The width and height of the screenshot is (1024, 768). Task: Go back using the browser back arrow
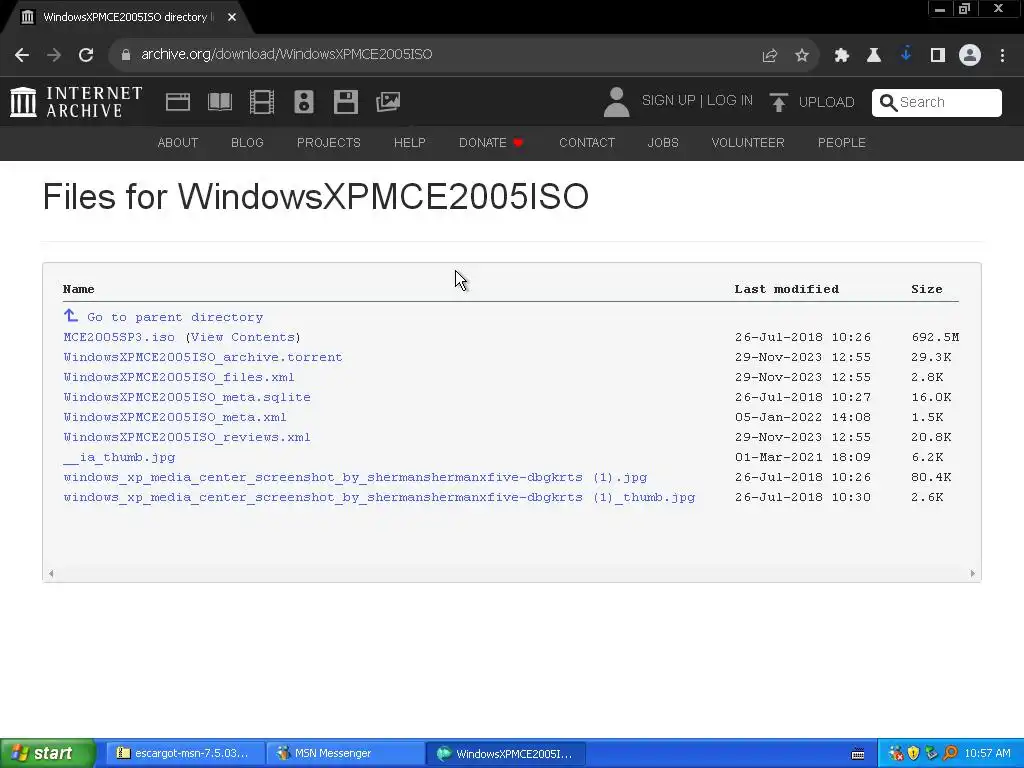[x=22, y=55]
